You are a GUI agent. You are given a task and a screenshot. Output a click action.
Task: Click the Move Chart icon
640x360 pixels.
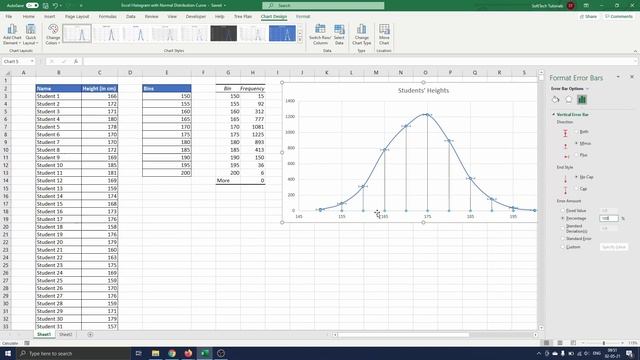point(384,29)
